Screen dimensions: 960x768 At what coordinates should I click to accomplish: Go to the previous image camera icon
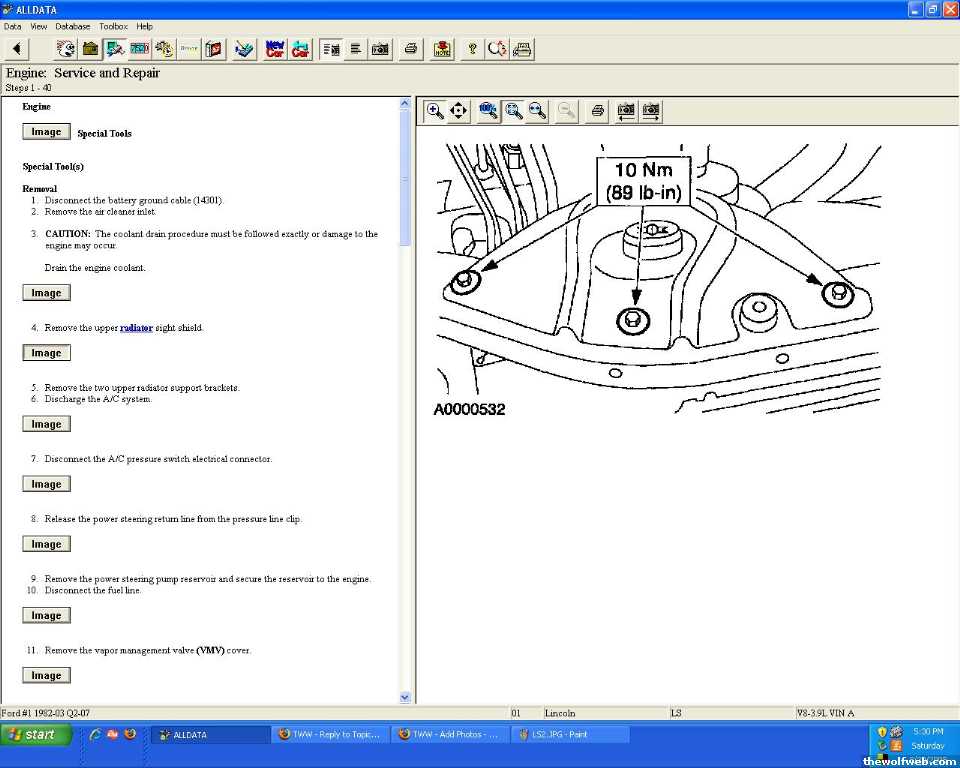[626, 111]
